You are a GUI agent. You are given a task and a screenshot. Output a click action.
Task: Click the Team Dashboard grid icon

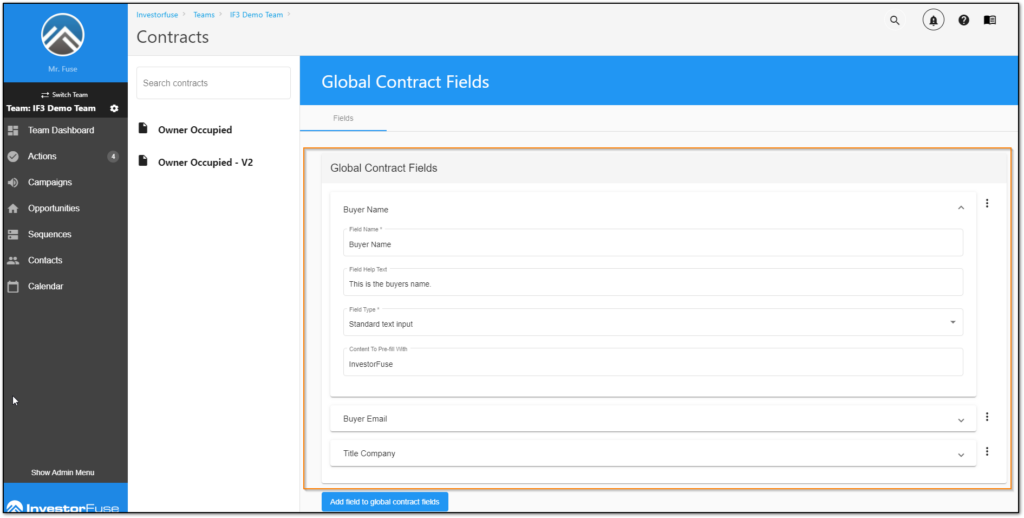click(x=13, y=131)
